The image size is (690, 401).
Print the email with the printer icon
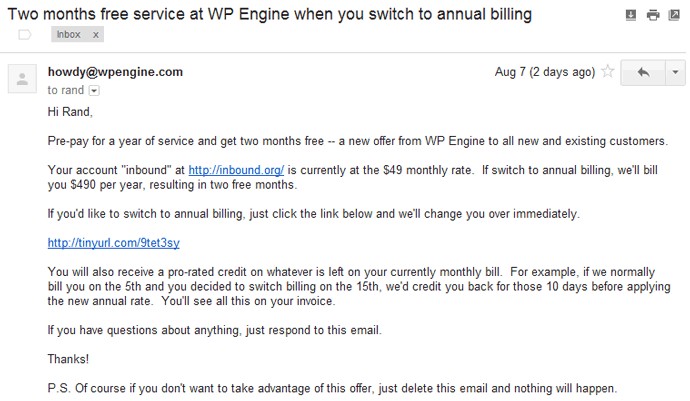pyautogui.click(x=652, y=15)
